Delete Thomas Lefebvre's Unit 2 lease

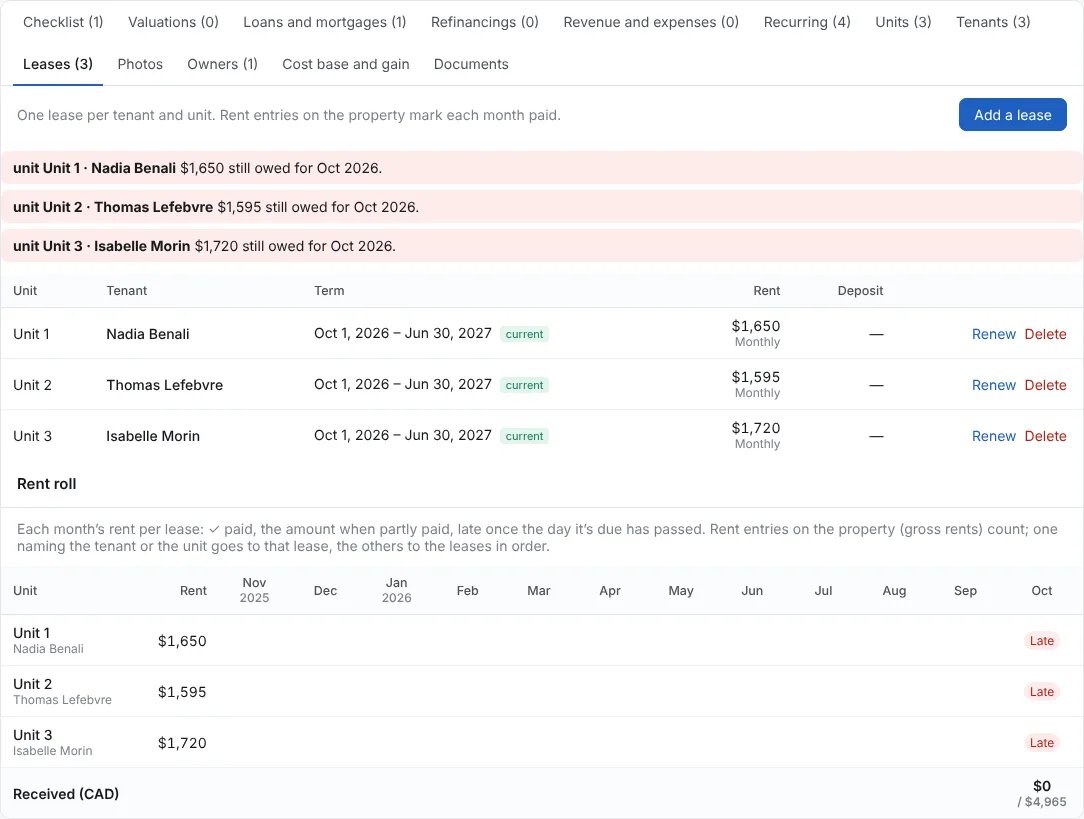point(1045,385)
